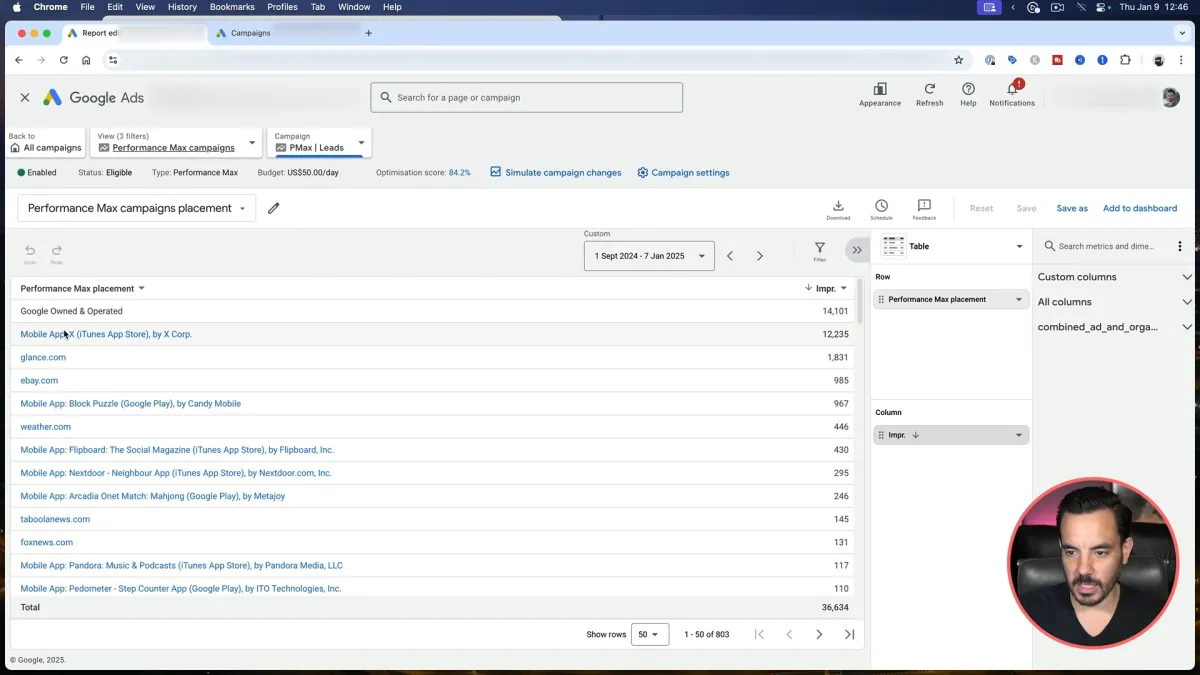The height and width of the screenshot is (675, 1200).
Task: Open Impr. column chip dropdown
Action: tap(1019, 435)
